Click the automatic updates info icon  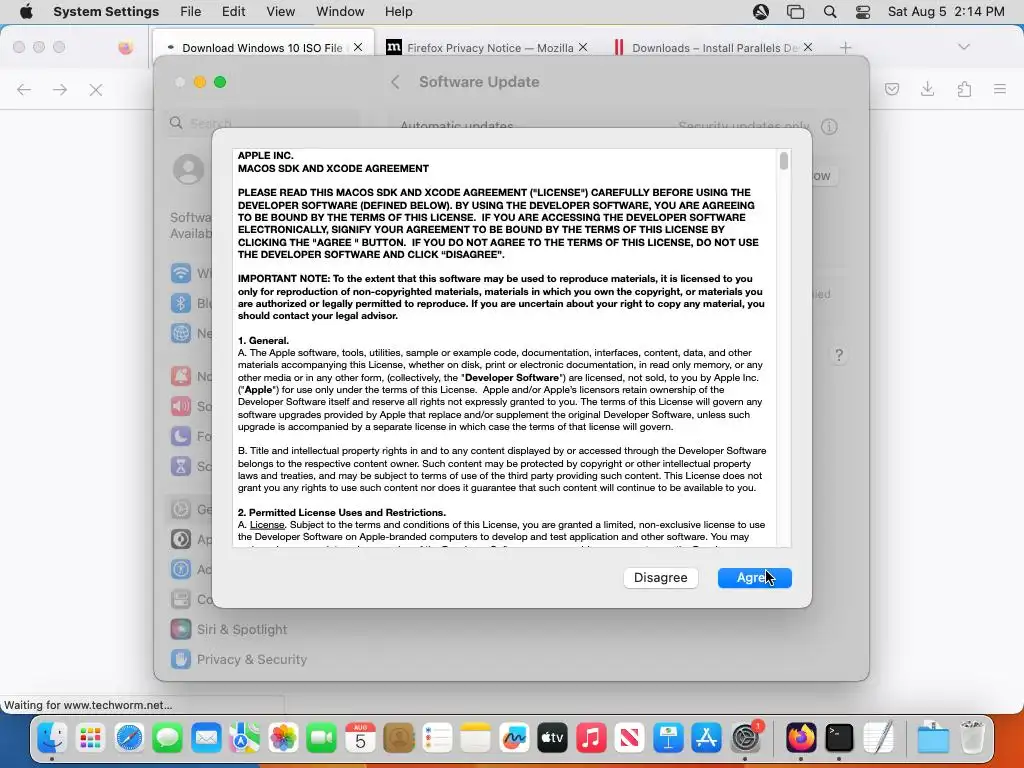click(829, 127)
